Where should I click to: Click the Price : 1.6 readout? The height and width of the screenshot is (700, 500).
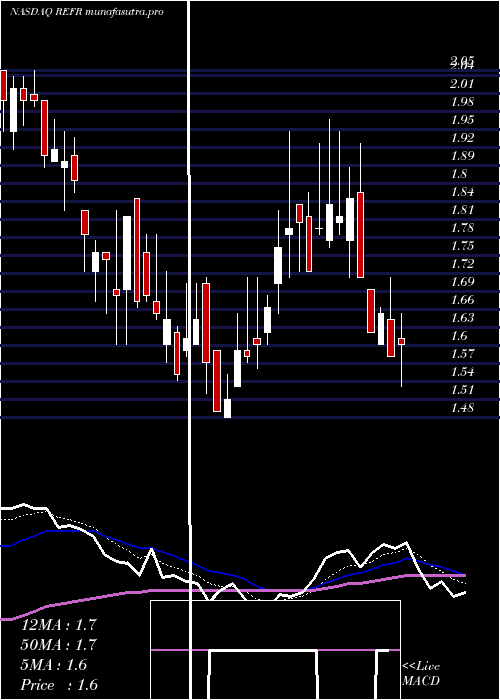pos(59,685)
